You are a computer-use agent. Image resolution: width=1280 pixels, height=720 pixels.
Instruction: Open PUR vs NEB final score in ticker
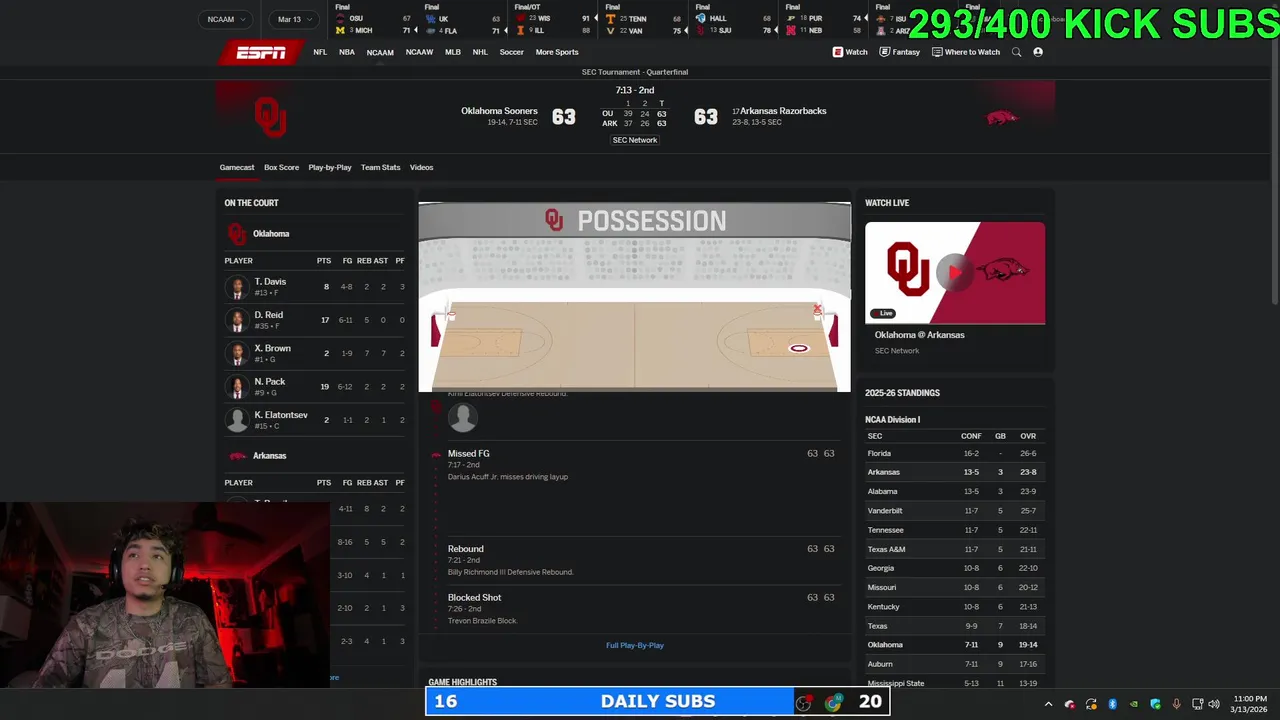click(824, 20)
